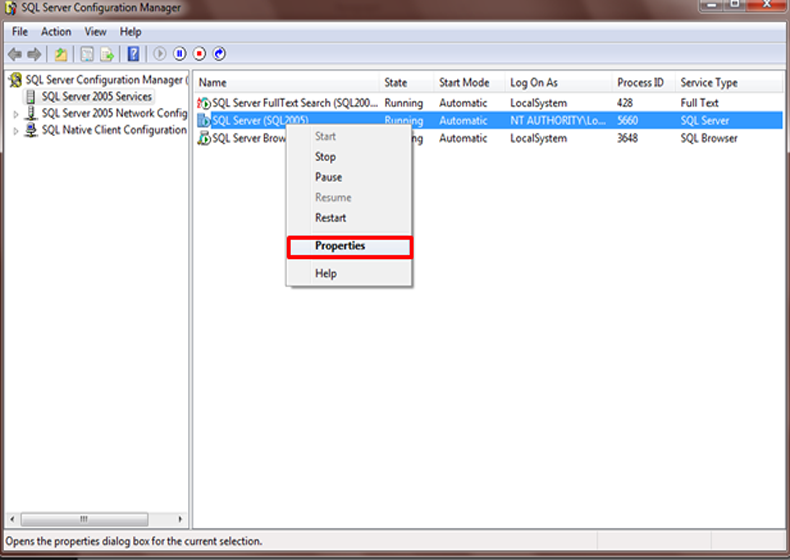Stop the service using red stop icon
Screen dimensions: 790x560
pyautogui.click(x=200, y=54)
